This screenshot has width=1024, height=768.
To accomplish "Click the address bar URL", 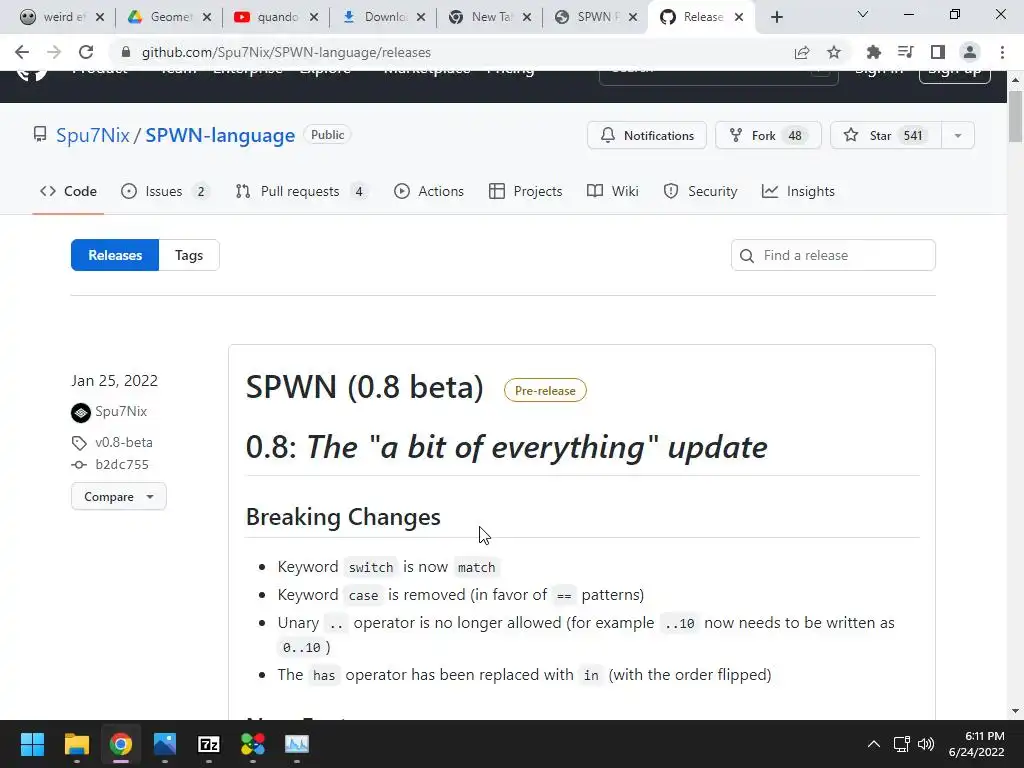I will (286, 52).
